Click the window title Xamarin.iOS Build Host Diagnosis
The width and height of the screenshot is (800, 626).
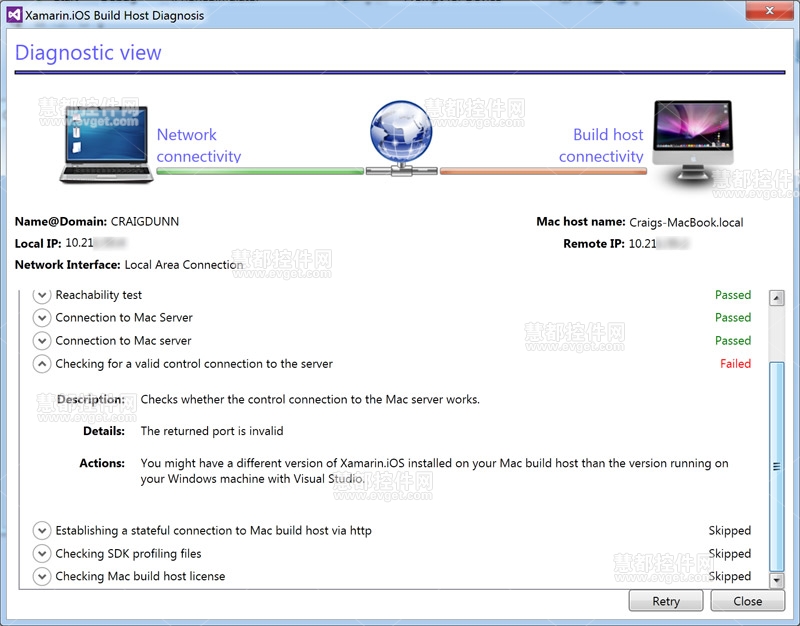(x=114, y=15)
